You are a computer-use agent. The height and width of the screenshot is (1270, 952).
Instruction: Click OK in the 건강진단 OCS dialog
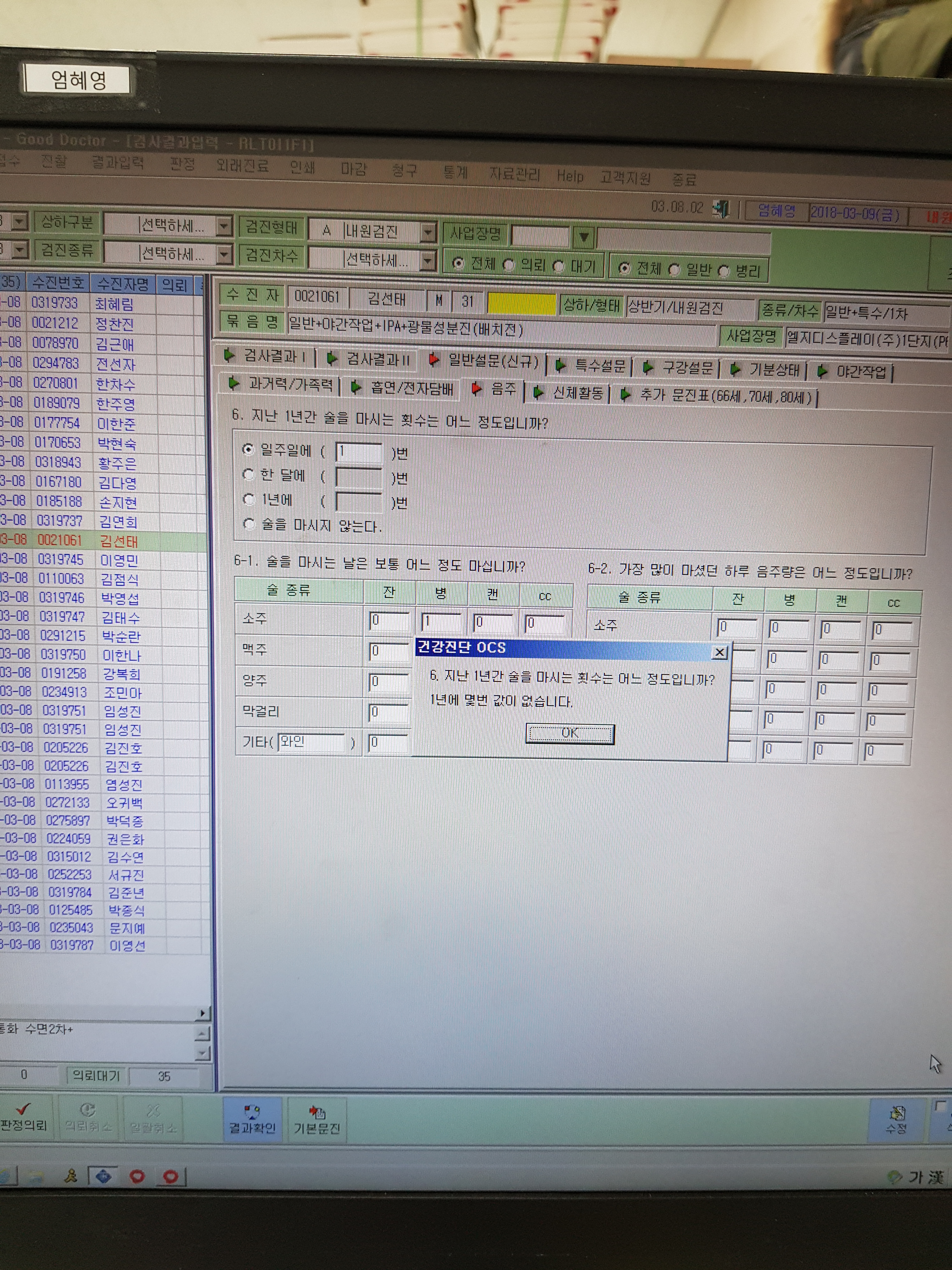coord(570,733)
